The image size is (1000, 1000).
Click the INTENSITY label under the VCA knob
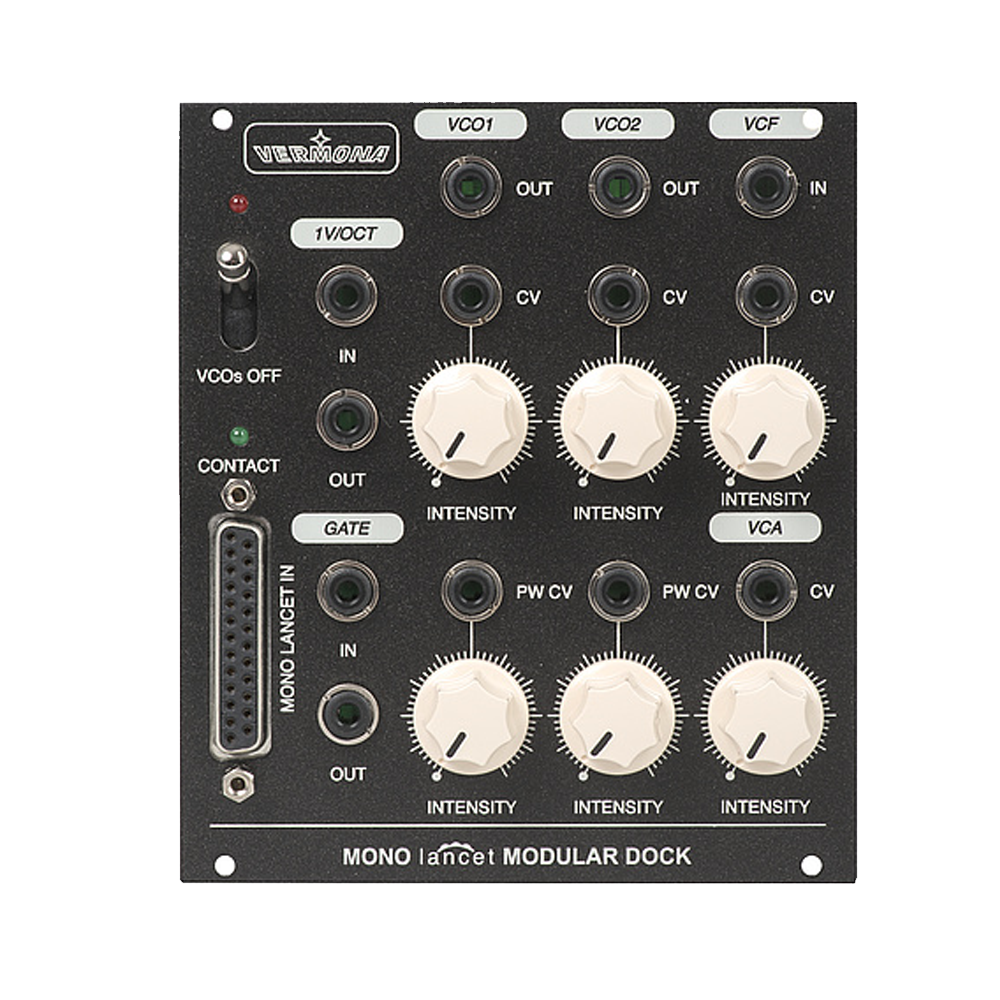pyautogui.click(x=765, y=807)
